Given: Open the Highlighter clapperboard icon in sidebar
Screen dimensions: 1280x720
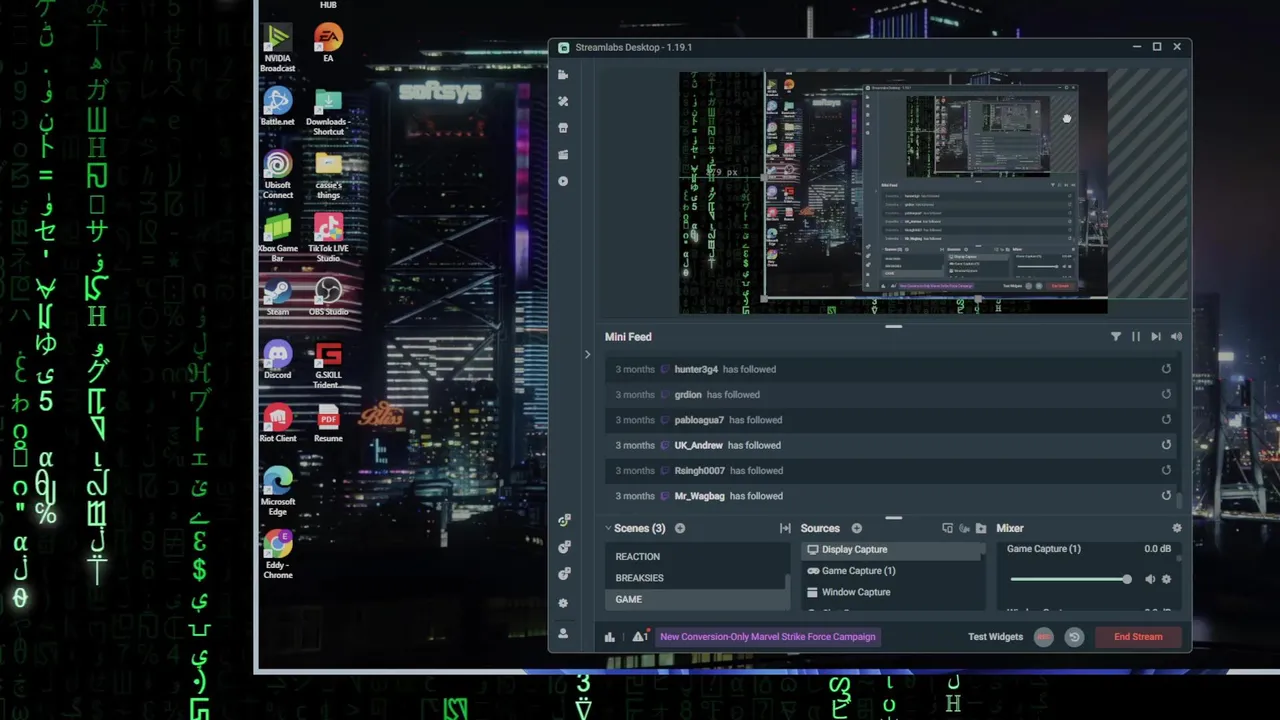Looking at the screenshot, I should point(563,154).
